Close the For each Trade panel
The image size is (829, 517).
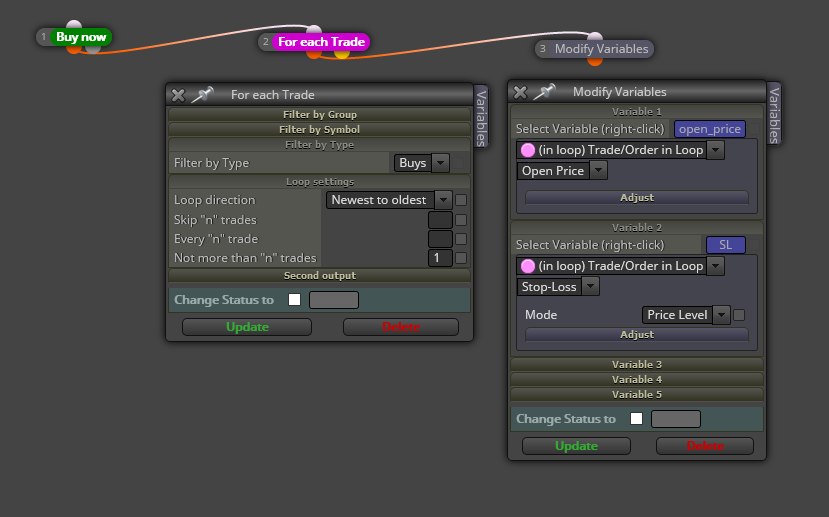178,95
